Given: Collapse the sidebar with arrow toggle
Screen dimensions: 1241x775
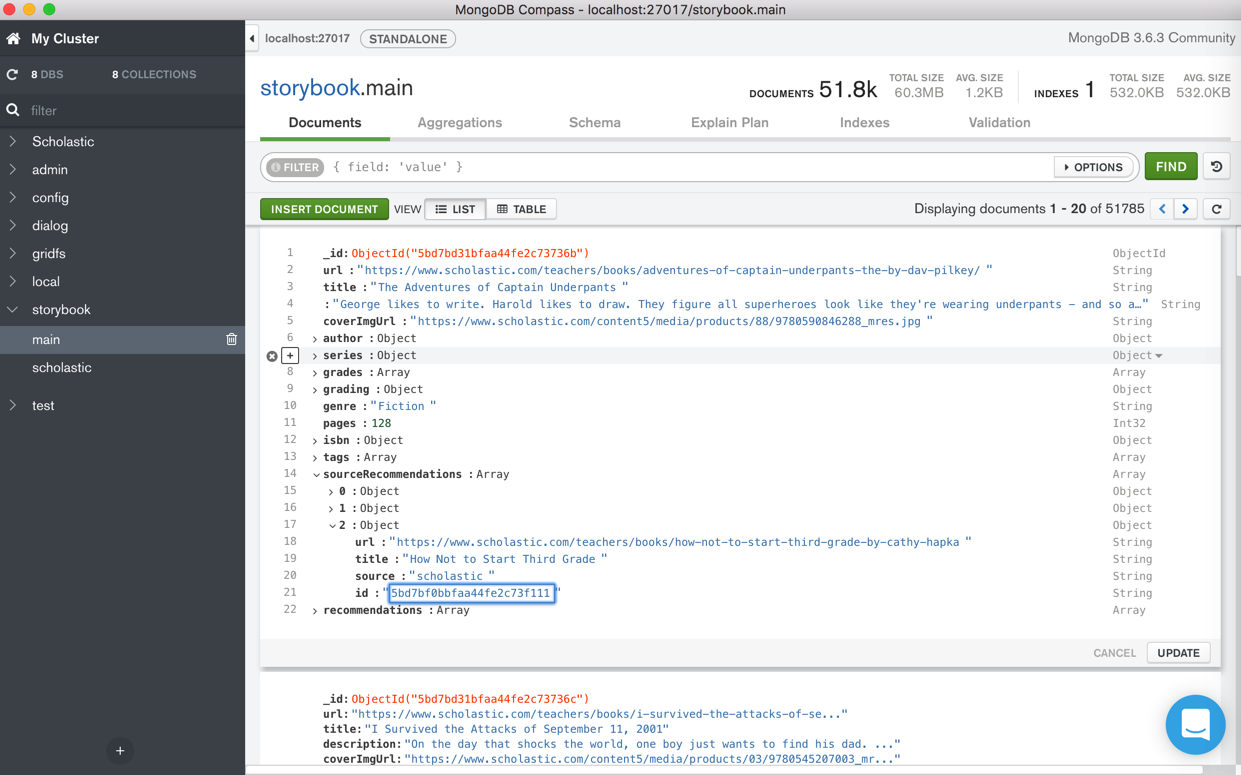Looking at the screenshot, I should (x=252, y=39).
